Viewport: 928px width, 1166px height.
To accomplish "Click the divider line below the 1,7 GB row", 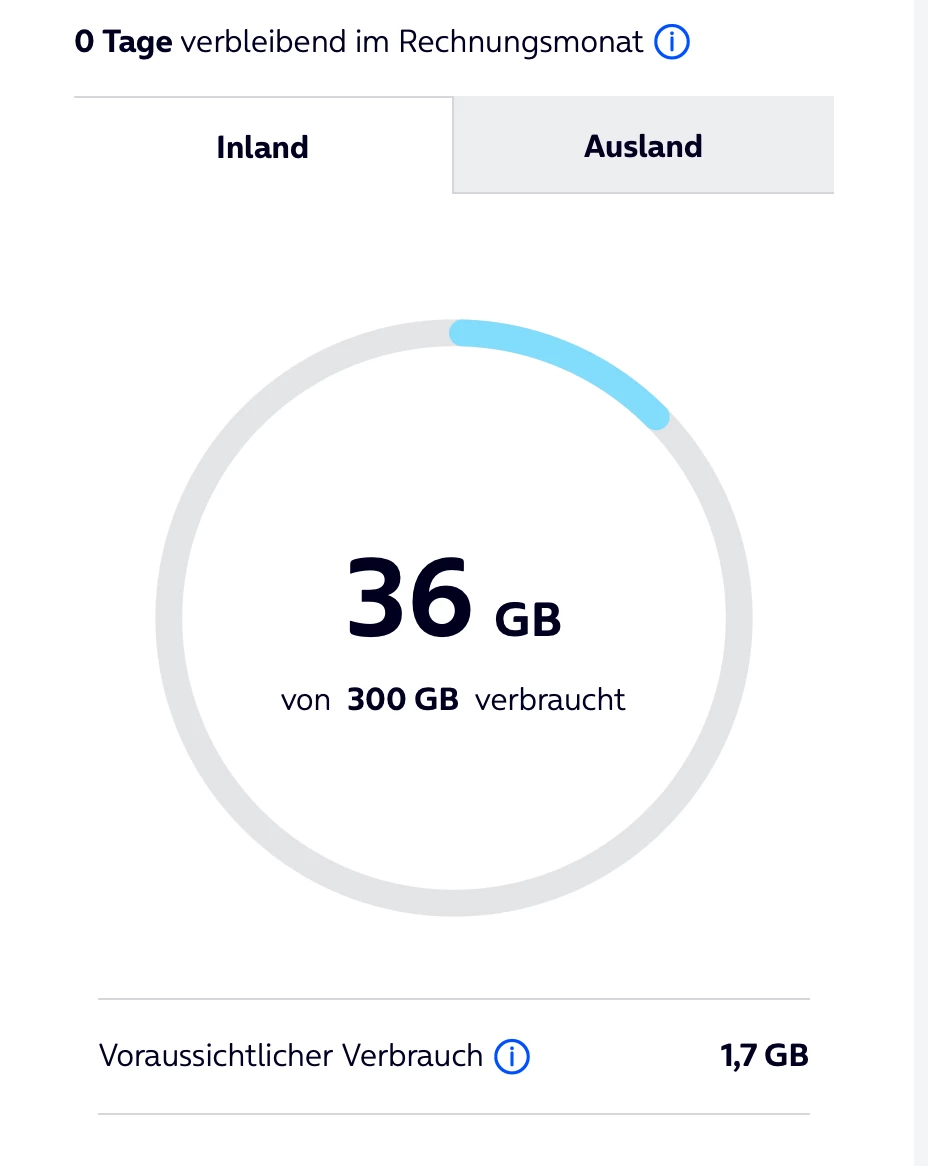I will pyautogui.click(x=453, y=1114).
